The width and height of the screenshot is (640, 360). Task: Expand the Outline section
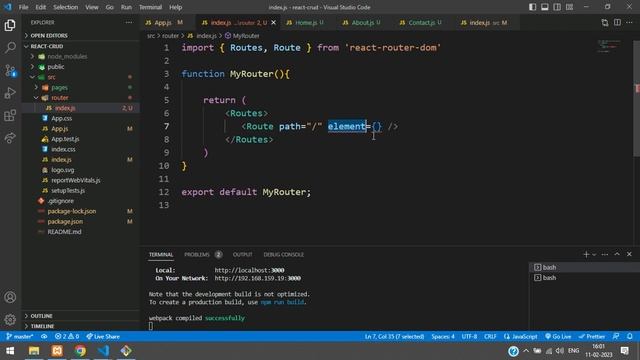point(81,316)
